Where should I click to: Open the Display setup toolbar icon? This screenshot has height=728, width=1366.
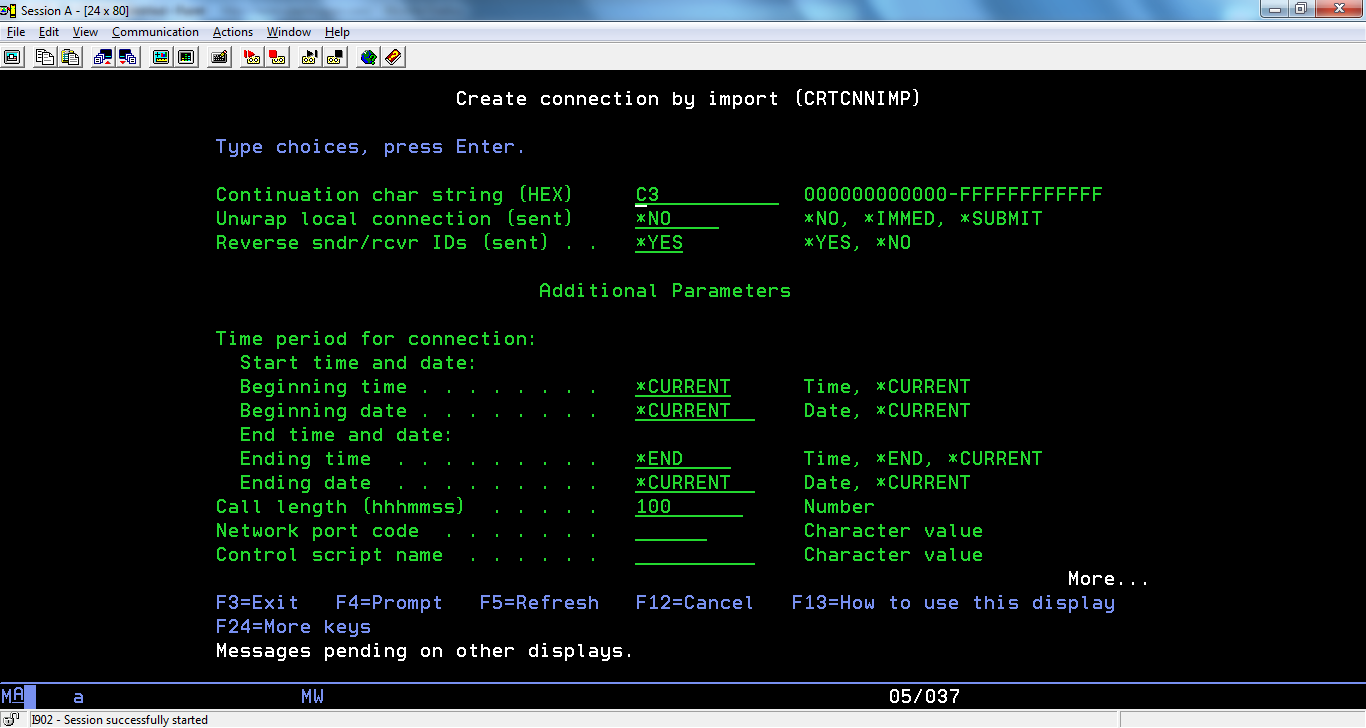(x=161, y=57)
